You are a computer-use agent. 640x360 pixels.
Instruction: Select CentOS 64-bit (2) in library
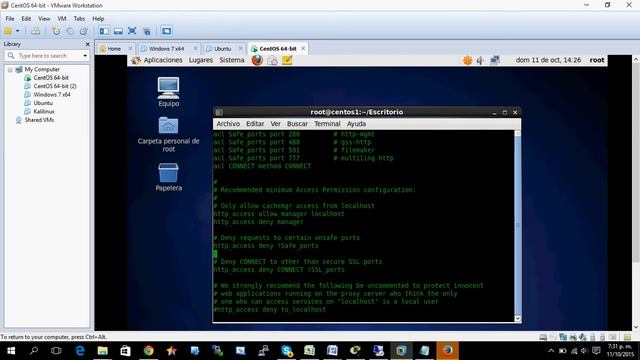pos(55,86)
